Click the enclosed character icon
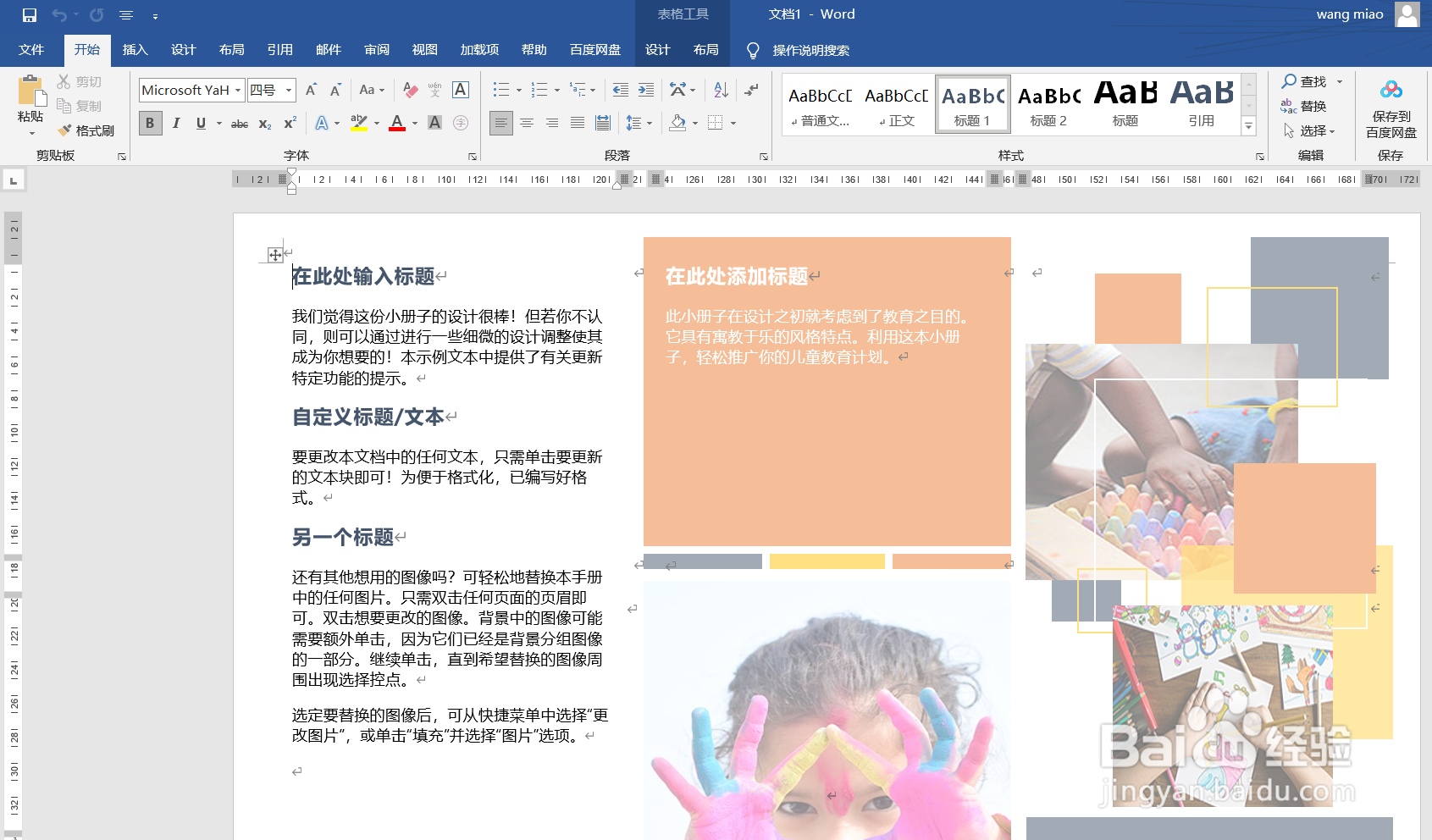 tap(461, 123)
